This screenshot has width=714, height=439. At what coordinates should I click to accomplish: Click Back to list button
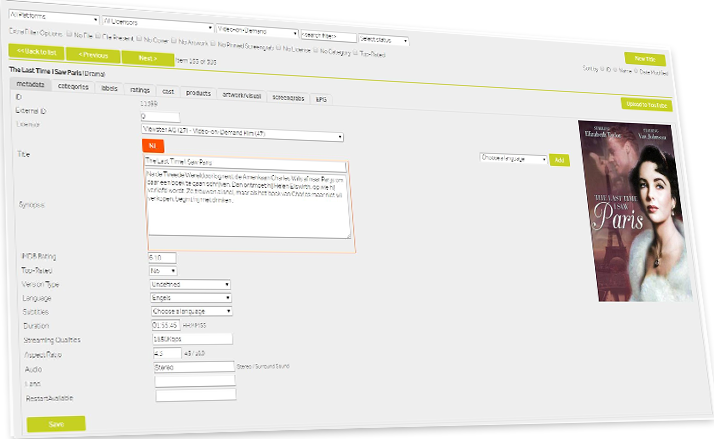(35, 51)
